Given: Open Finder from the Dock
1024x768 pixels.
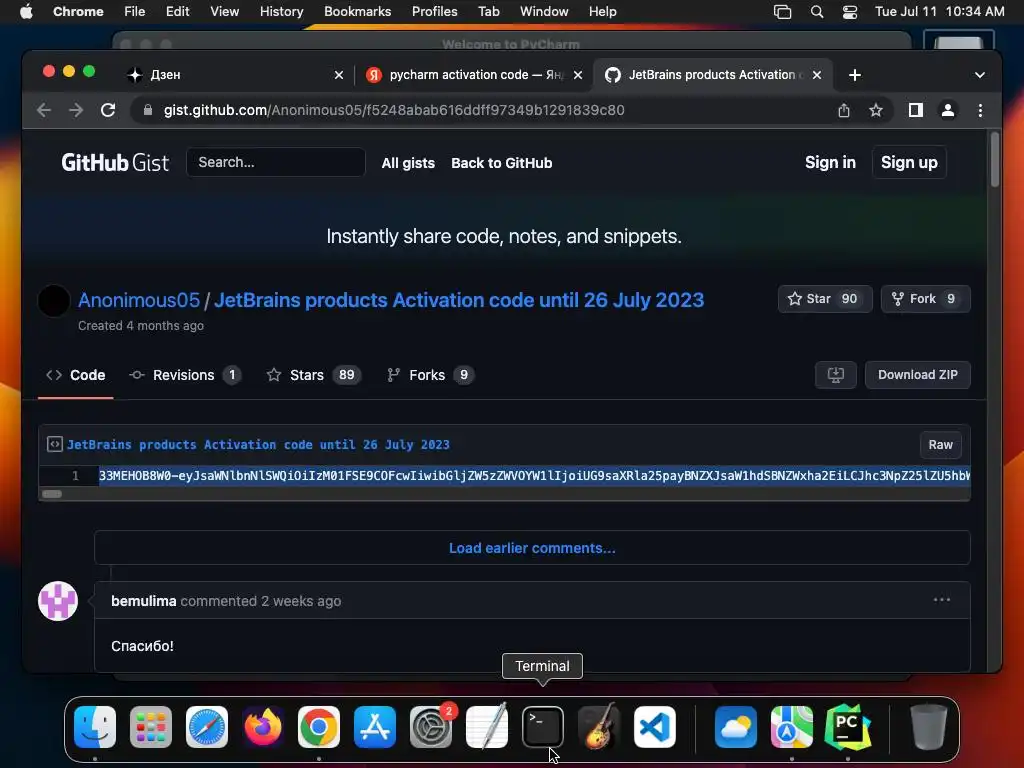Looking at the screenshot, I should [95, 727].
